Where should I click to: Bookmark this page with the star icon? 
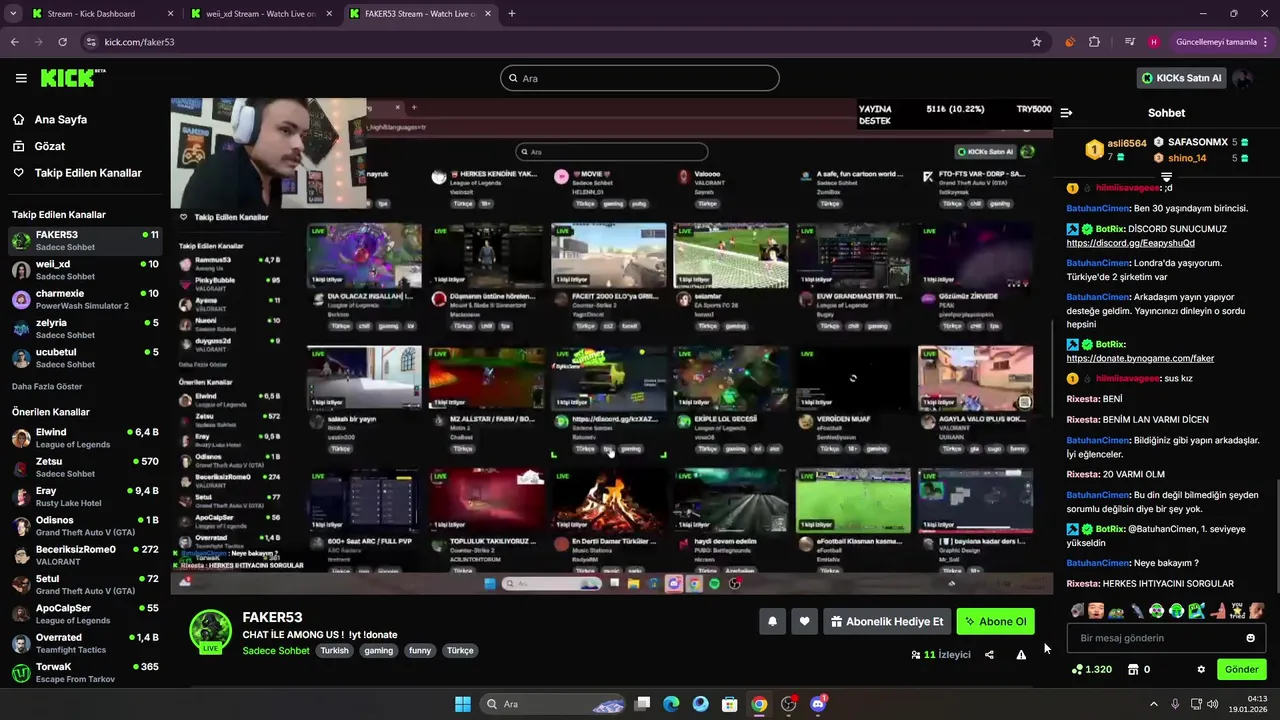click(1036, 42)
